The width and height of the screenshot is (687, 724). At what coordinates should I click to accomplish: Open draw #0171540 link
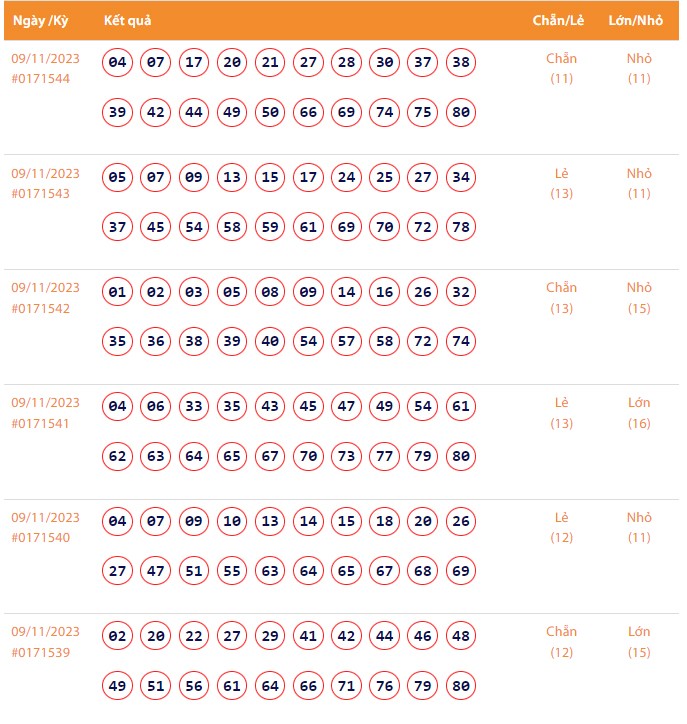click(41, 538)
